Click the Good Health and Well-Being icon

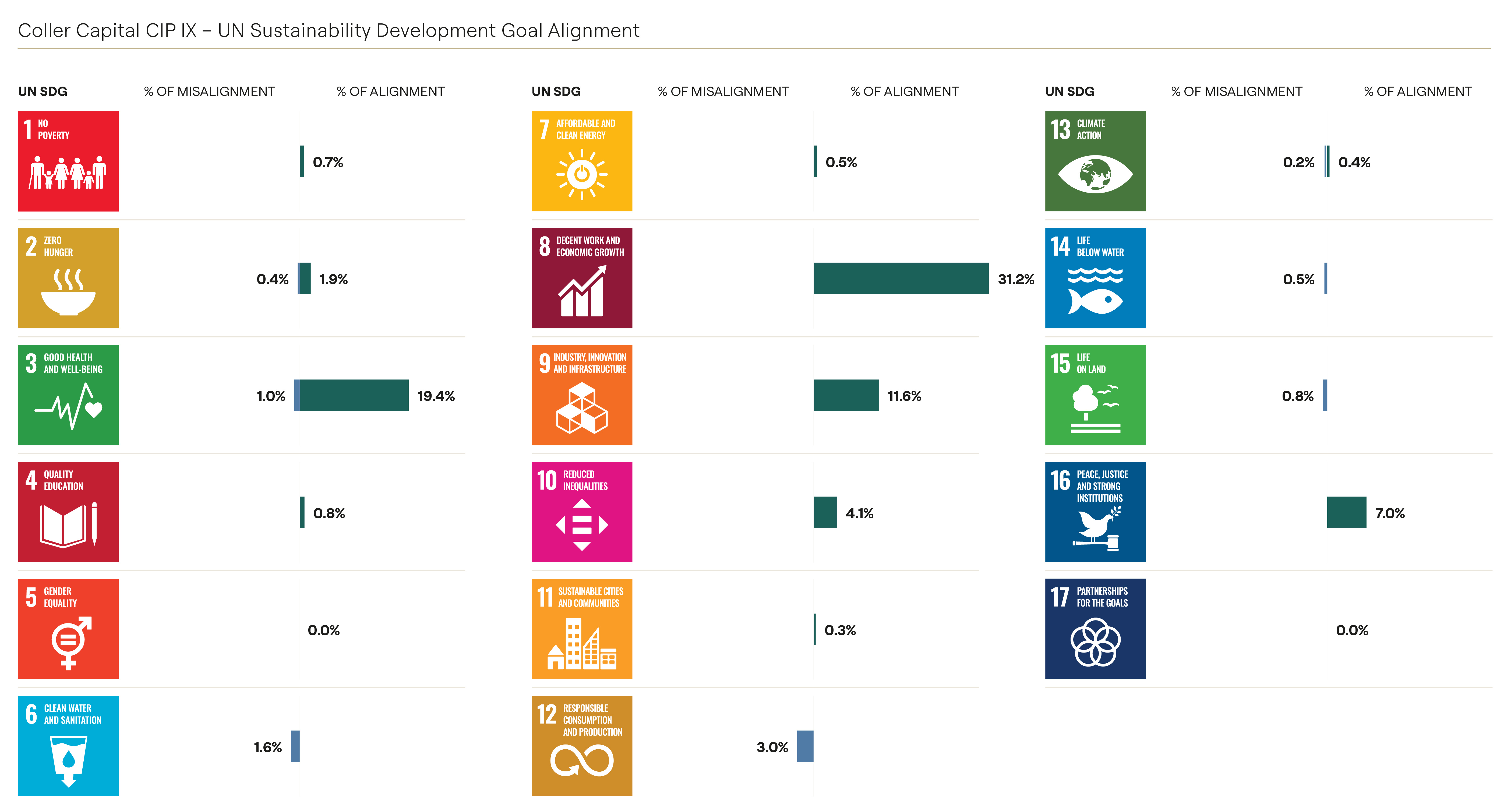coord(68,395)
